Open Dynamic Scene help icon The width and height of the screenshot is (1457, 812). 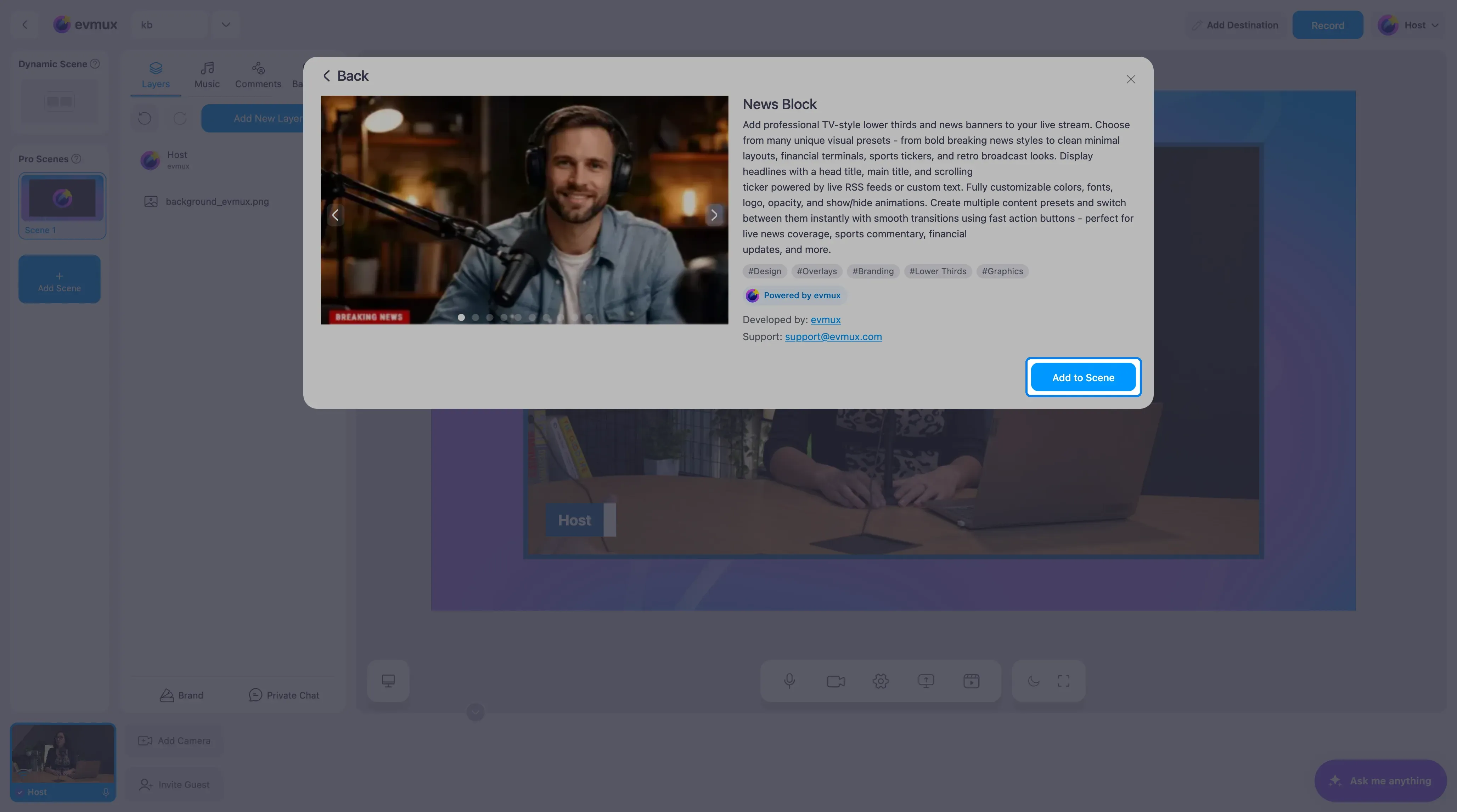coord(95,64)
